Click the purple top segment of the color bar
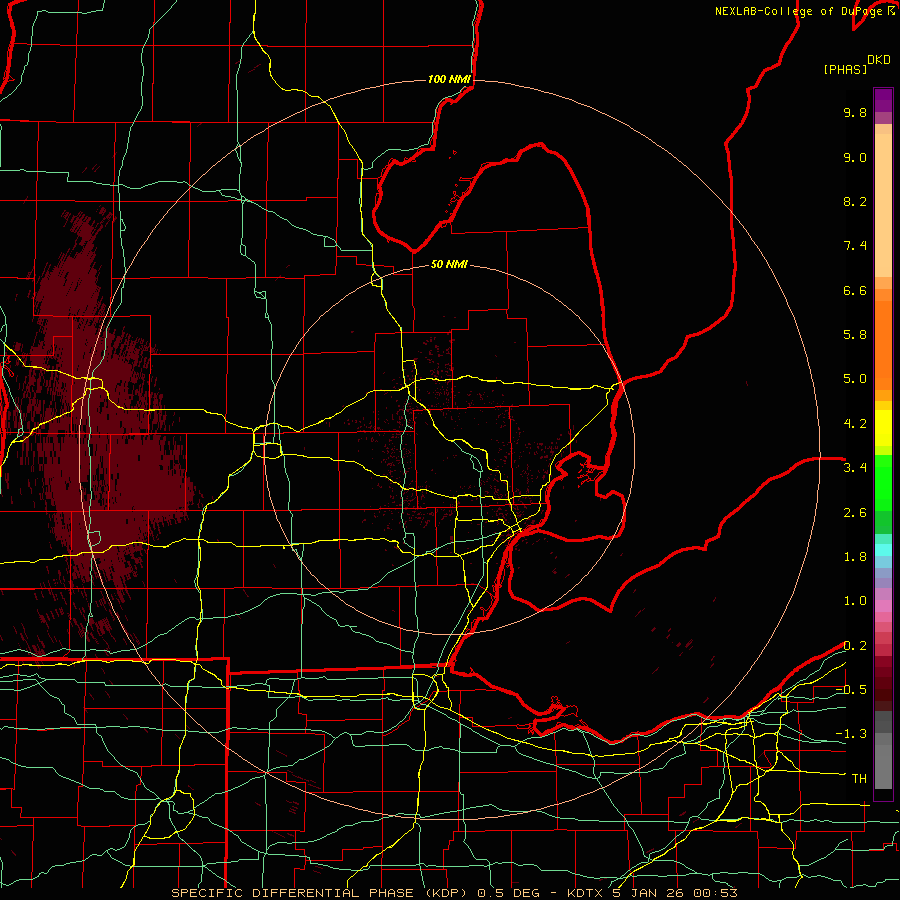The width and height of the screenshot is (900, 900). [883, 100]
